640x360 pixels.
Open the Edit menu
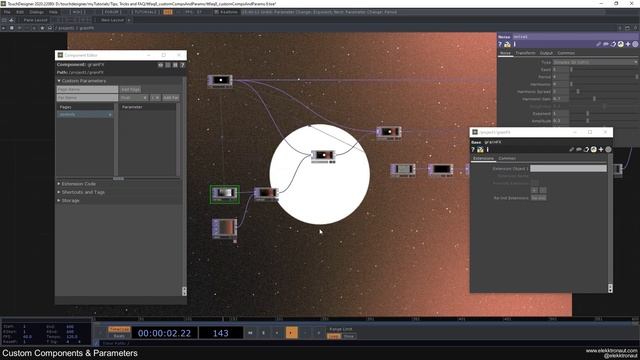coord(20,12)
